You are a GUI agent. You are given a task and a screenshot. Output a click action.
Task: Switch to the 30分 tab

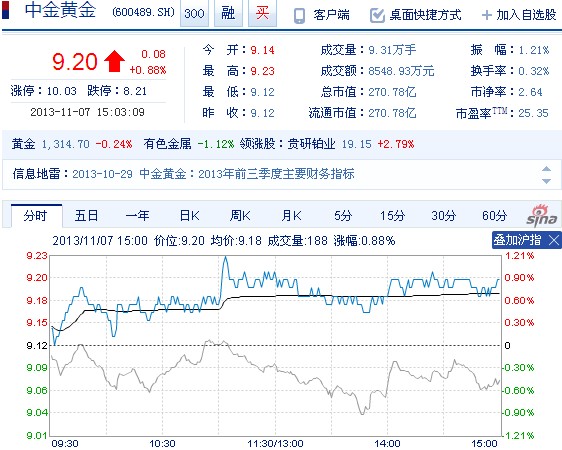click(444, 216)
